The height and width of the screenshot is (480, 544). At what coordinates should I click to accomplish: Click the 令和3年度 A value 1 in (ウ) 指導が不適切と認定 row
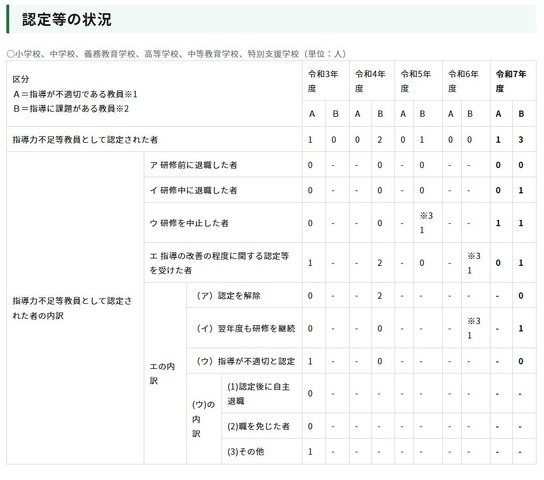point(310,361)
